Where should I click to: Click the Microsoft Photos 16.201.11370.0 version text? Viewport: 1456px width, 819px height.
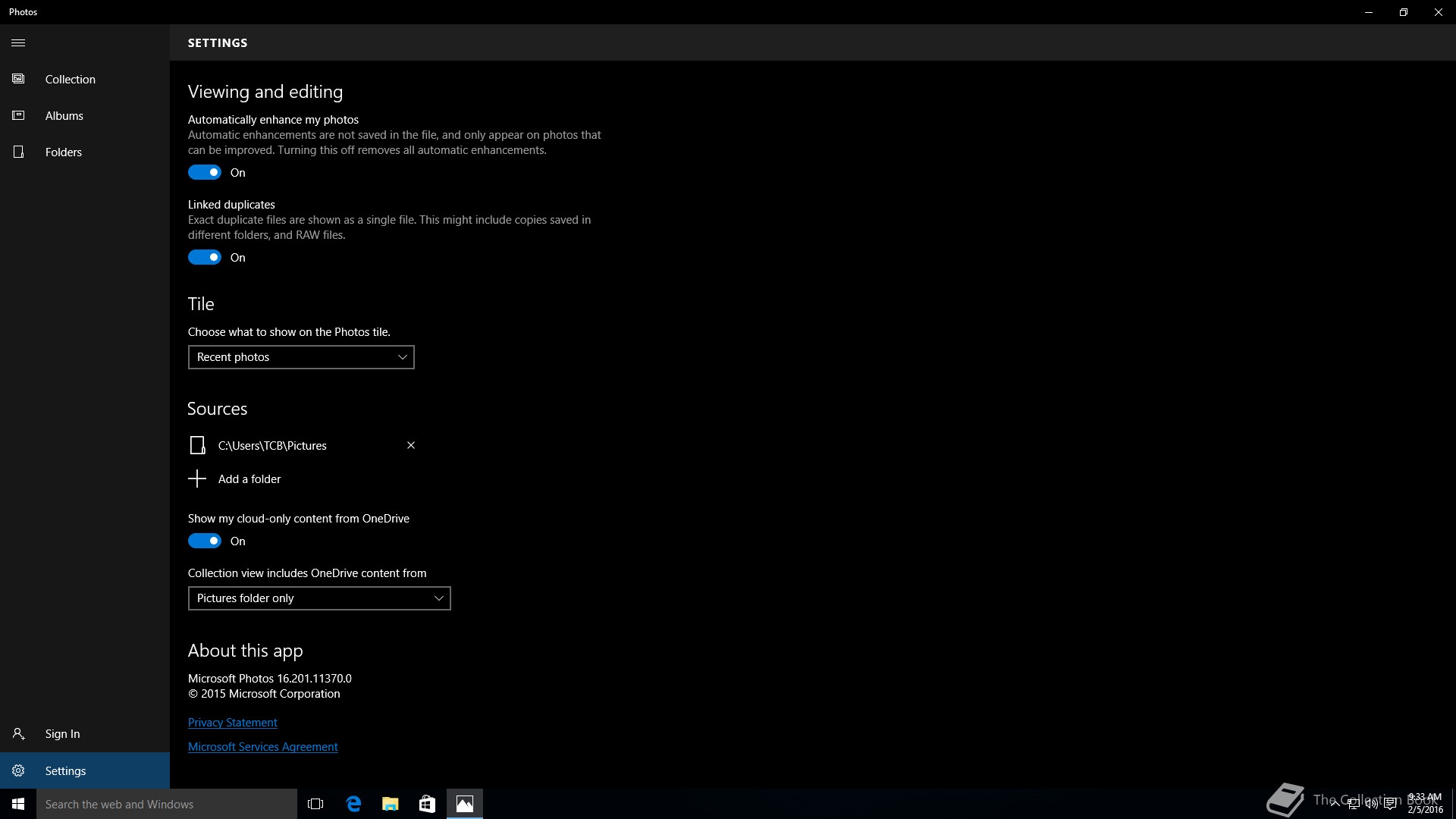(270, 679)
